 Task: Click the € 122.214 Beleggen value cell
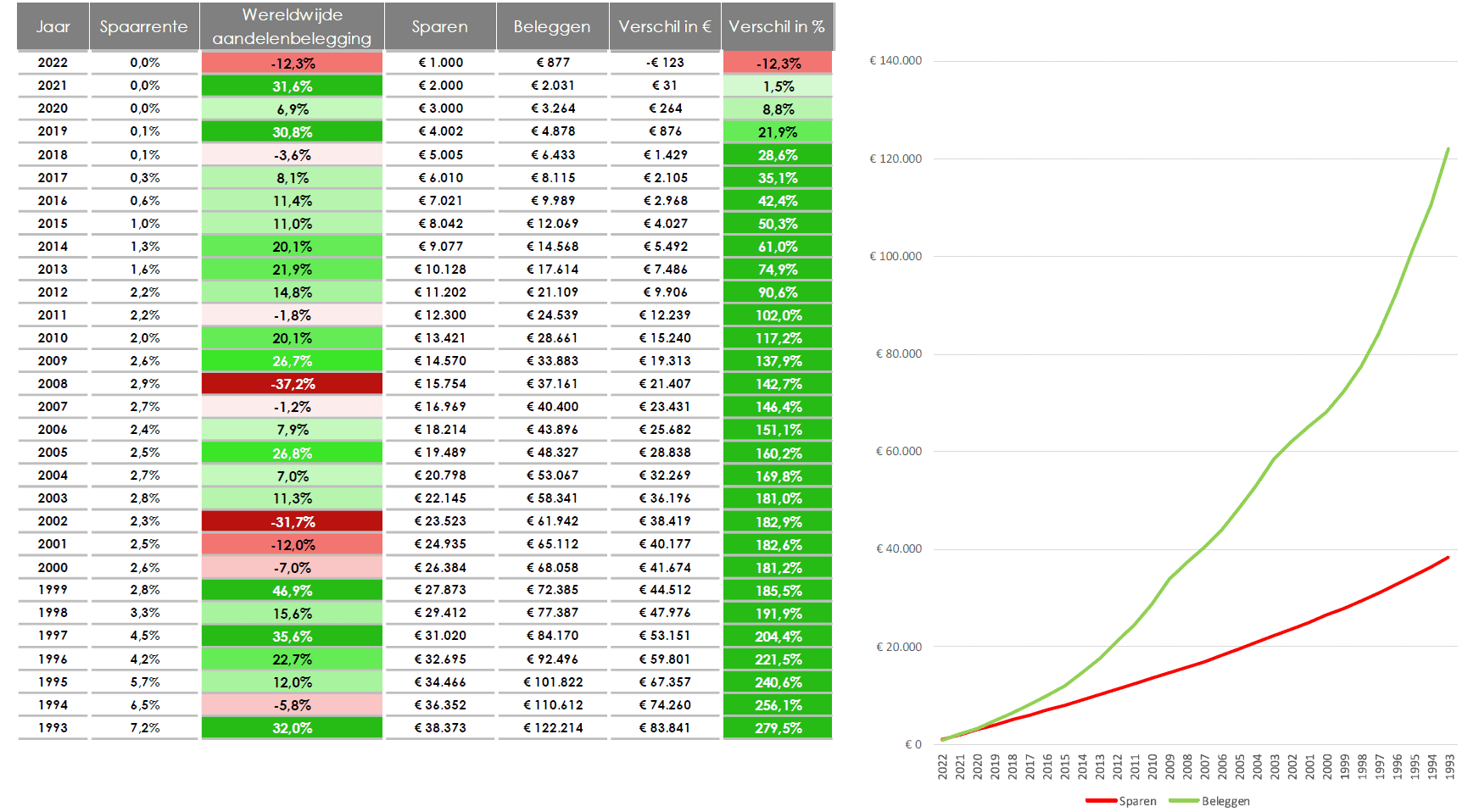click(553, 728)
